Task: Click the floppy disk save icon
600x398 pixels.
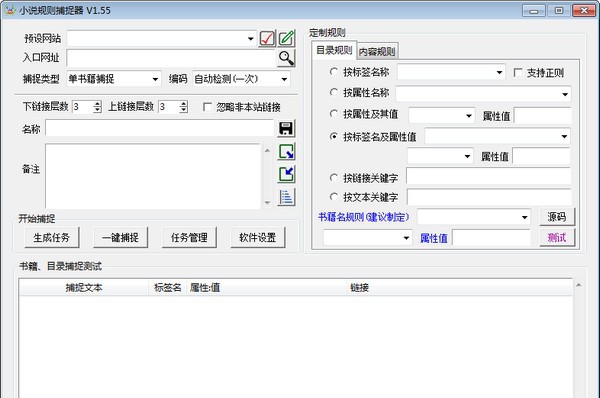Action: point(286,129)
